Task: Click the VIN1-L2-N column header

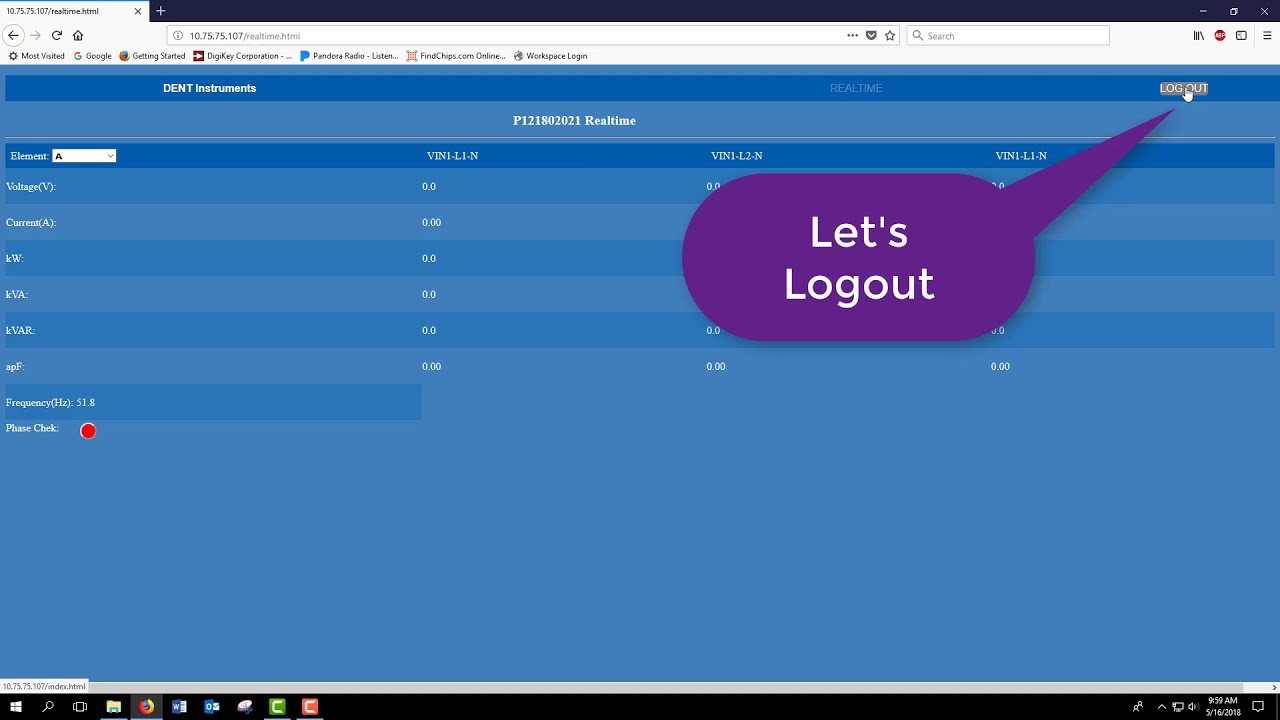Action: coord(737,156)
